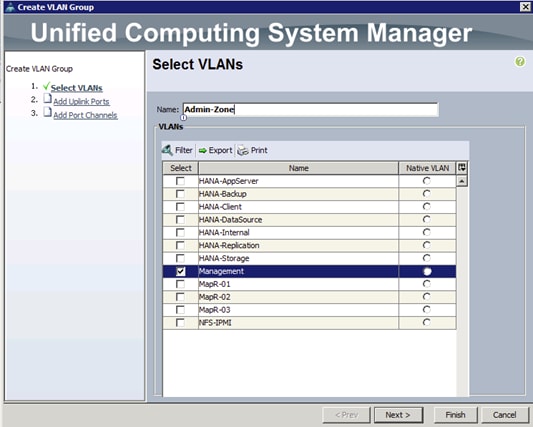The width and height of the screenshot is (533, 427).
Task: Select the HANA-DataSource name cell
Action: click(298, 220)
